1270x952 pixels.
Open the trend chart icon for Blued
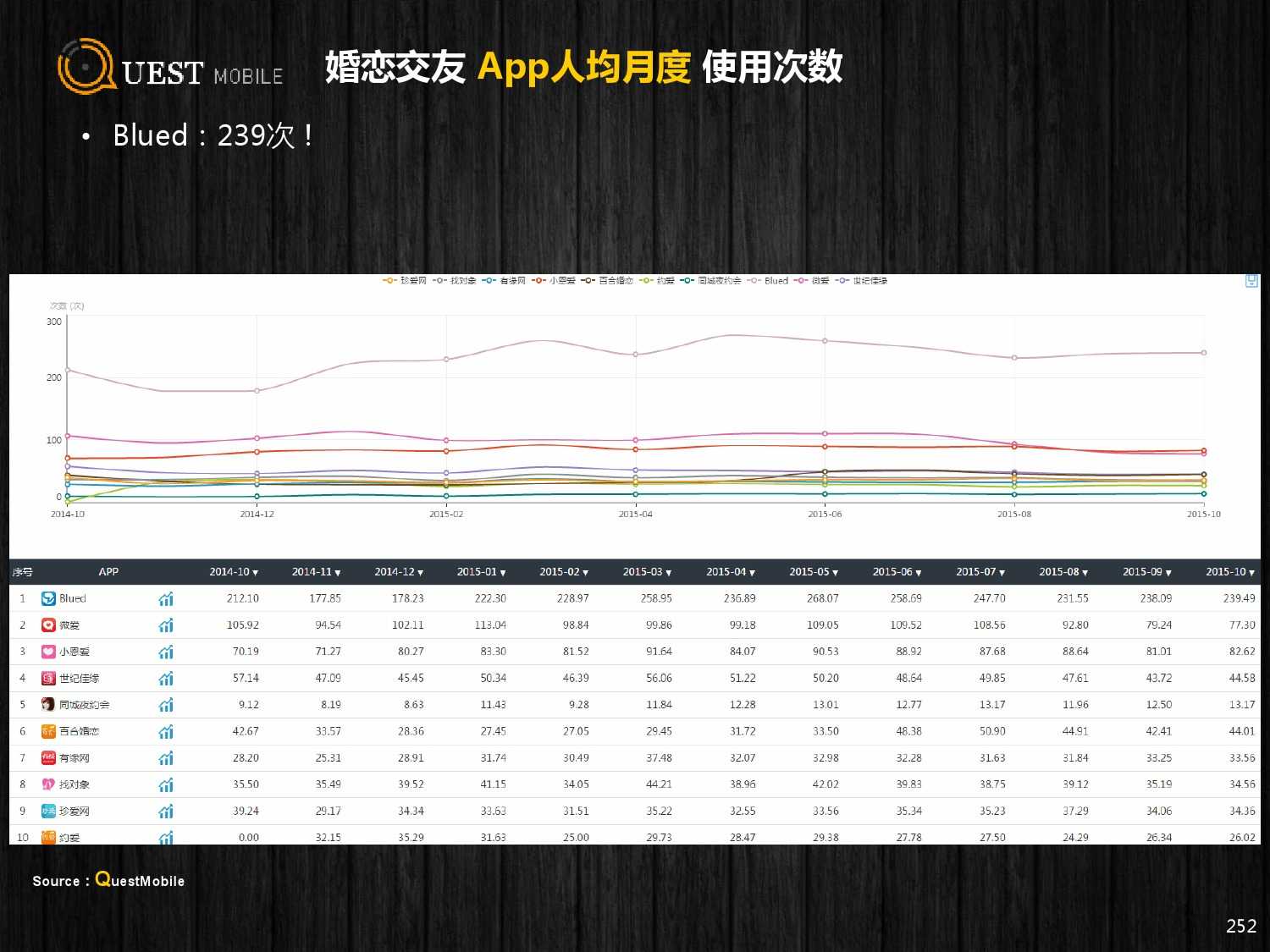[166, 599]
